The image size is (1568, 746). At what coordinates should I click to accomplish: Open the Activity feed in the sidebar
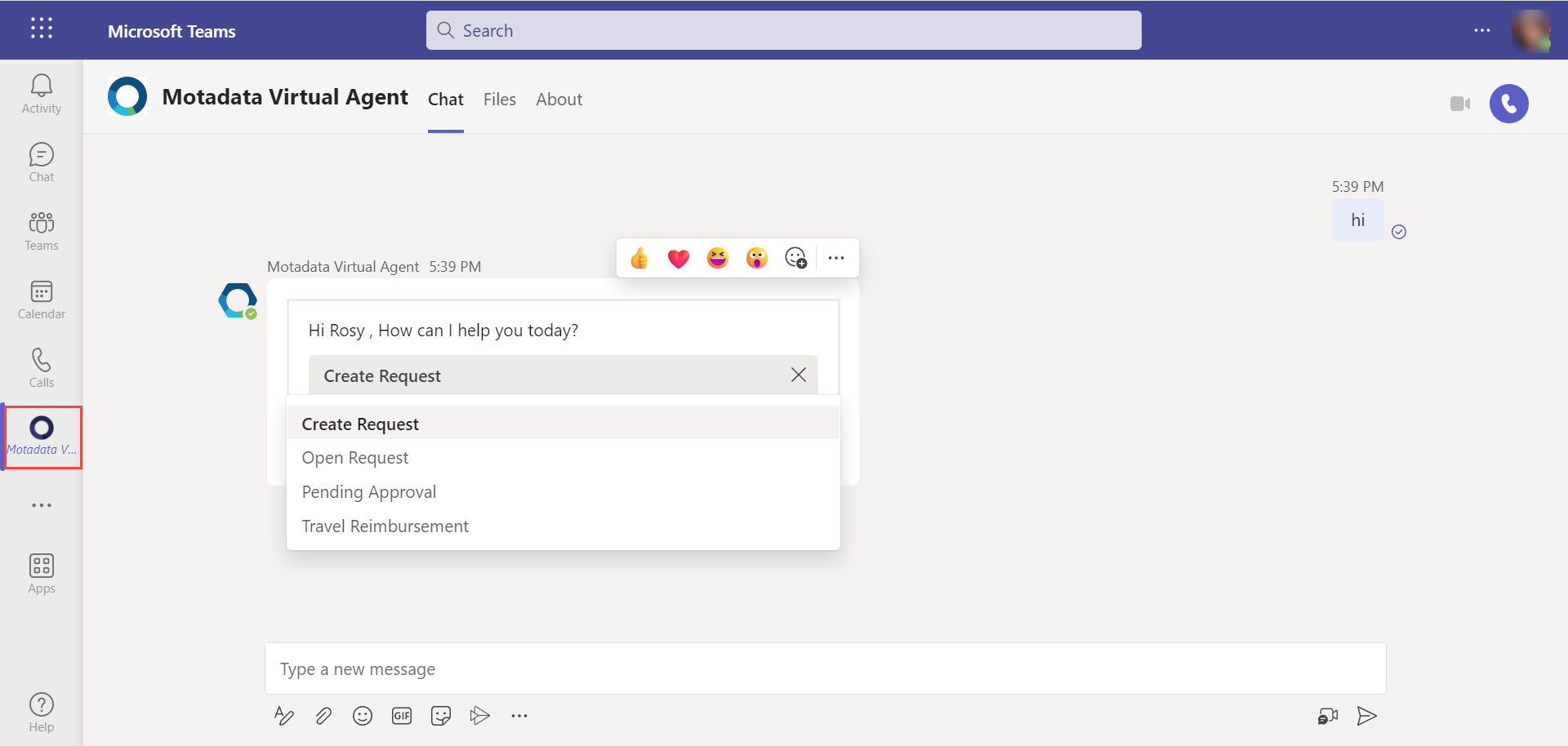[41, 92]
